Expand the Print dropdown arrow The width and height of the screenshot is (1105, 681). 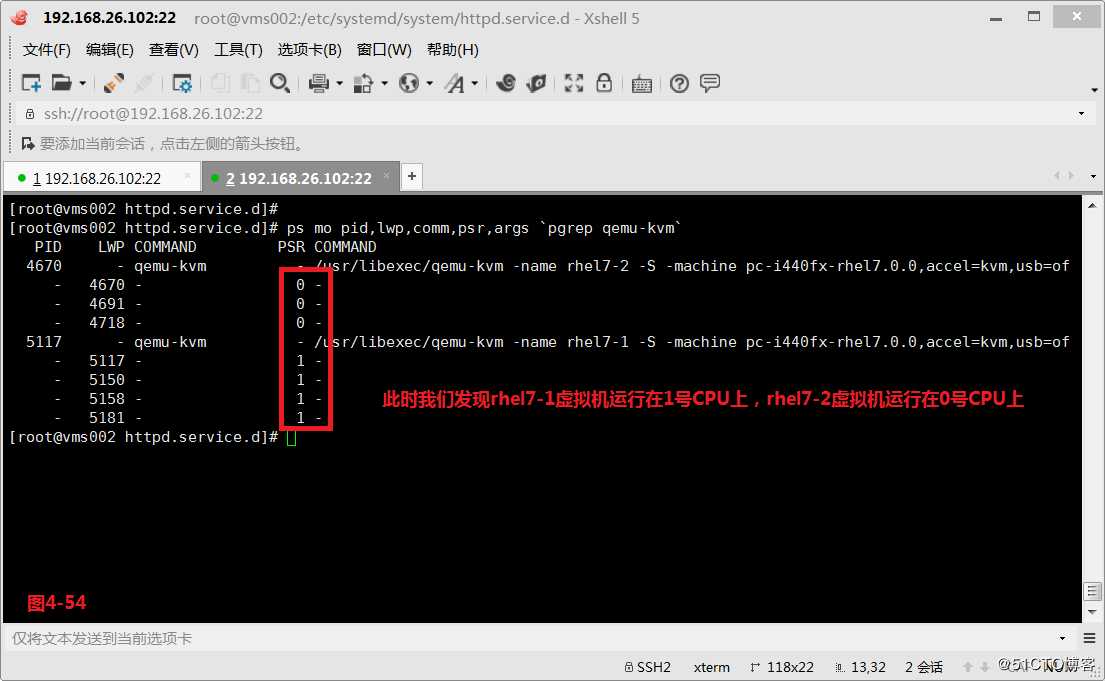tap(340, 84)
